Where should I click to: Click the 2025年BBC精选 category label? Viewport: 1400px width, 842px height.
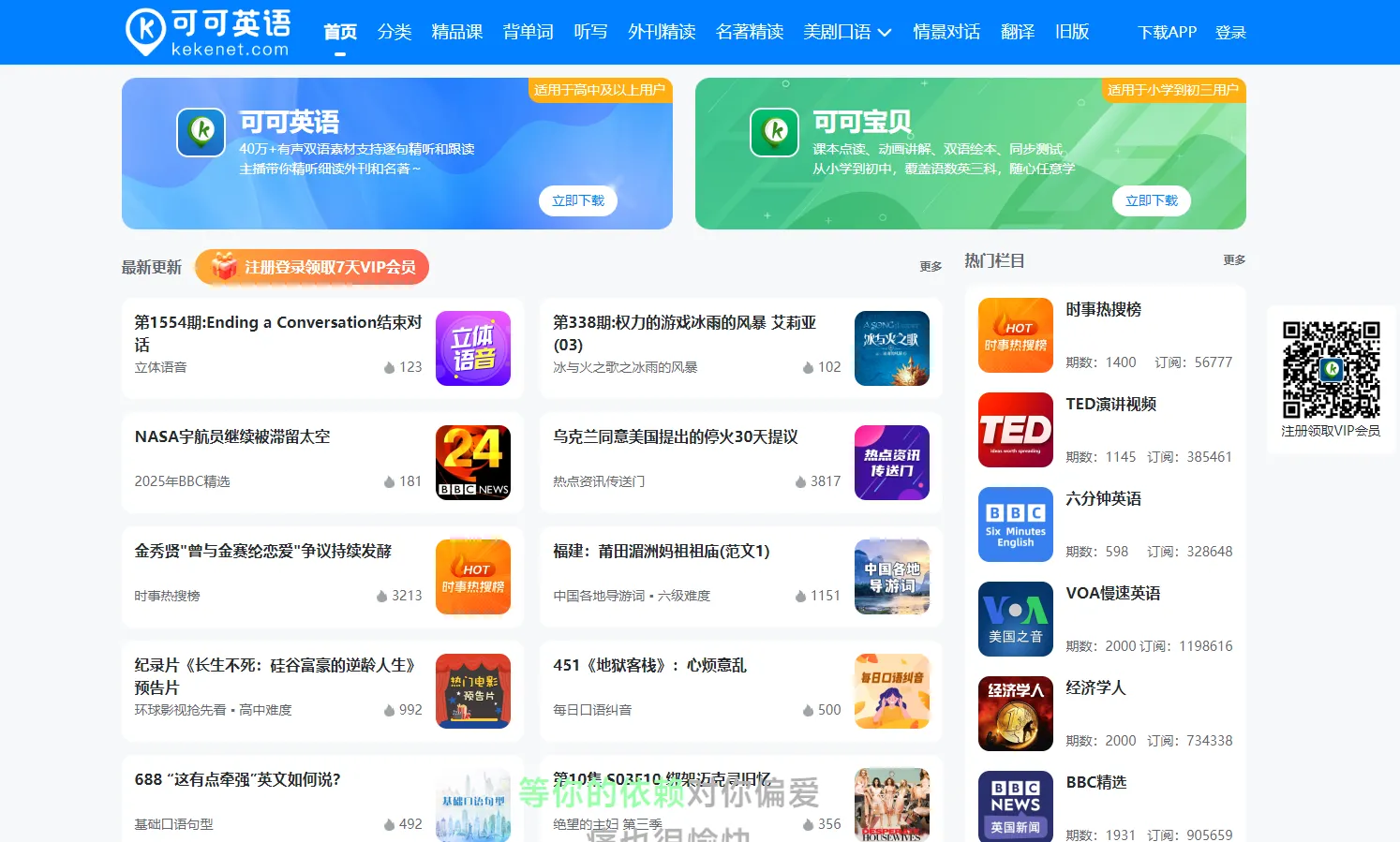[x=182, y=481]
